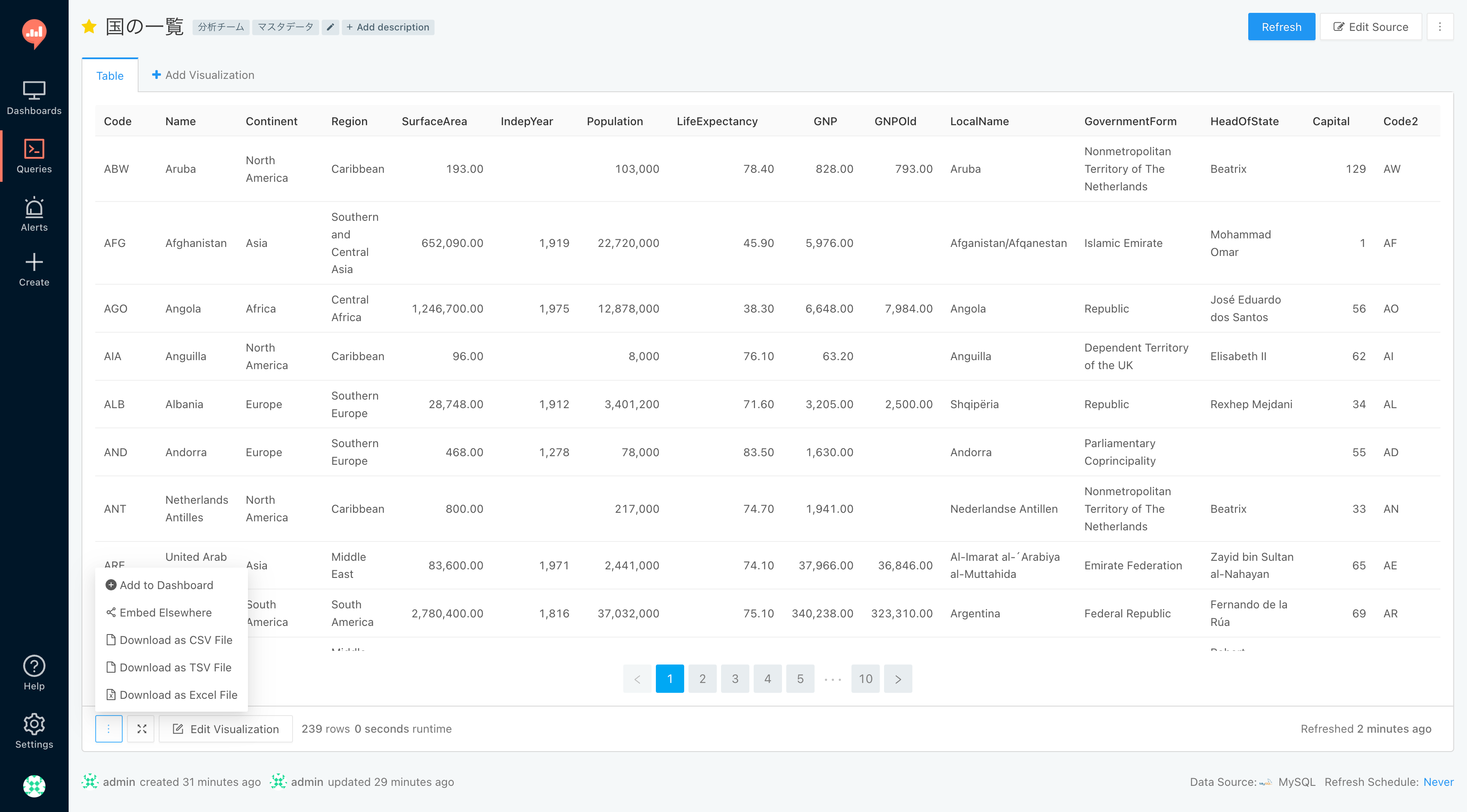This screenshot has width=1467, height=812.
Task: Switch to the Table tab
Action: (109, 76)
